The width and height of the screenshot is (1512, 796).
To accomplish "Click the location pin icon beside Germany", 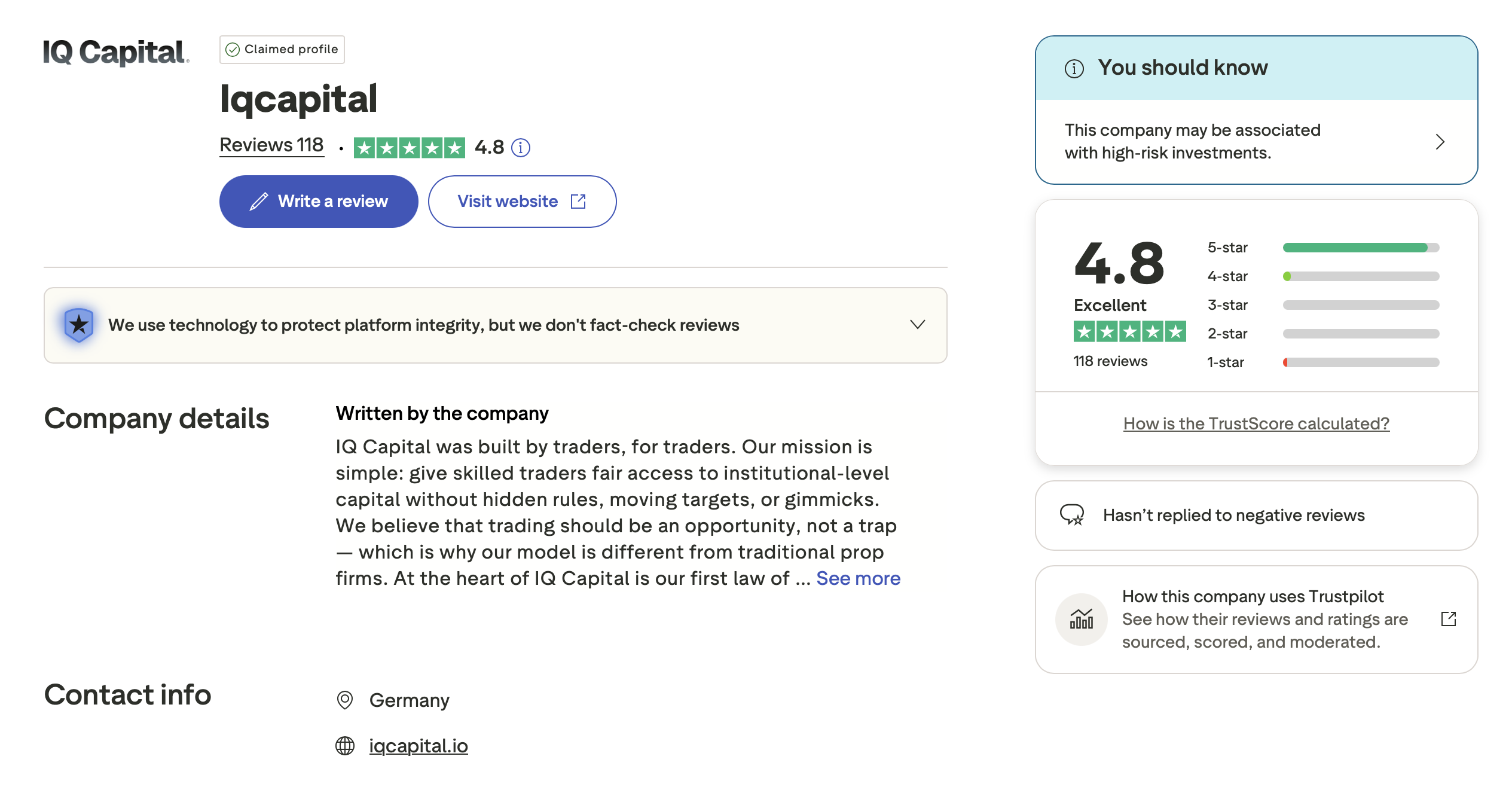I will point(346,700).
